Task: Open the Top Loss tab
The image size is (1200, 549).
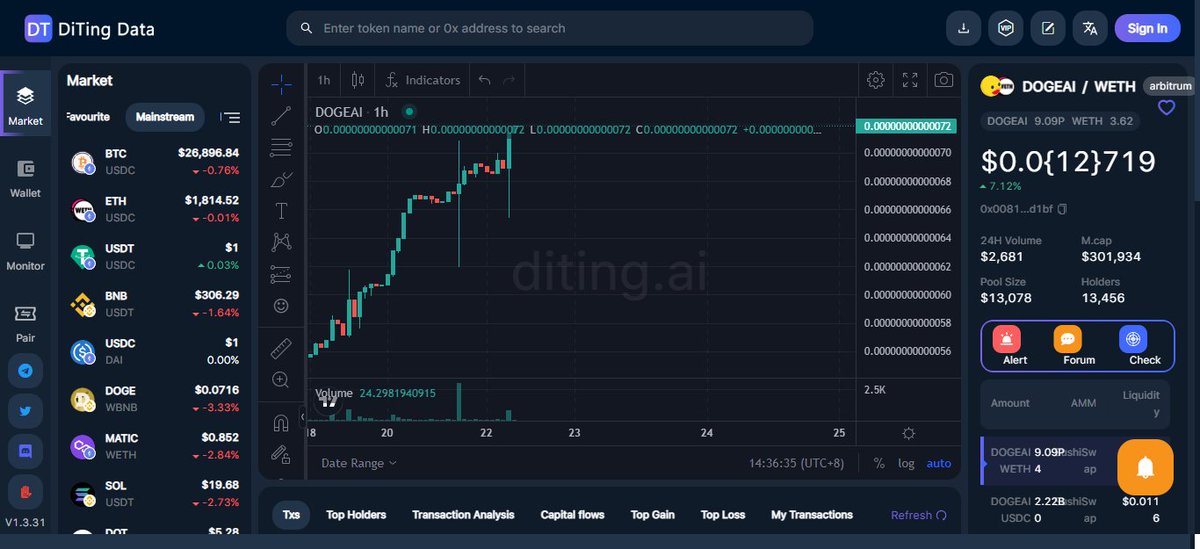Action: (723, 515)
